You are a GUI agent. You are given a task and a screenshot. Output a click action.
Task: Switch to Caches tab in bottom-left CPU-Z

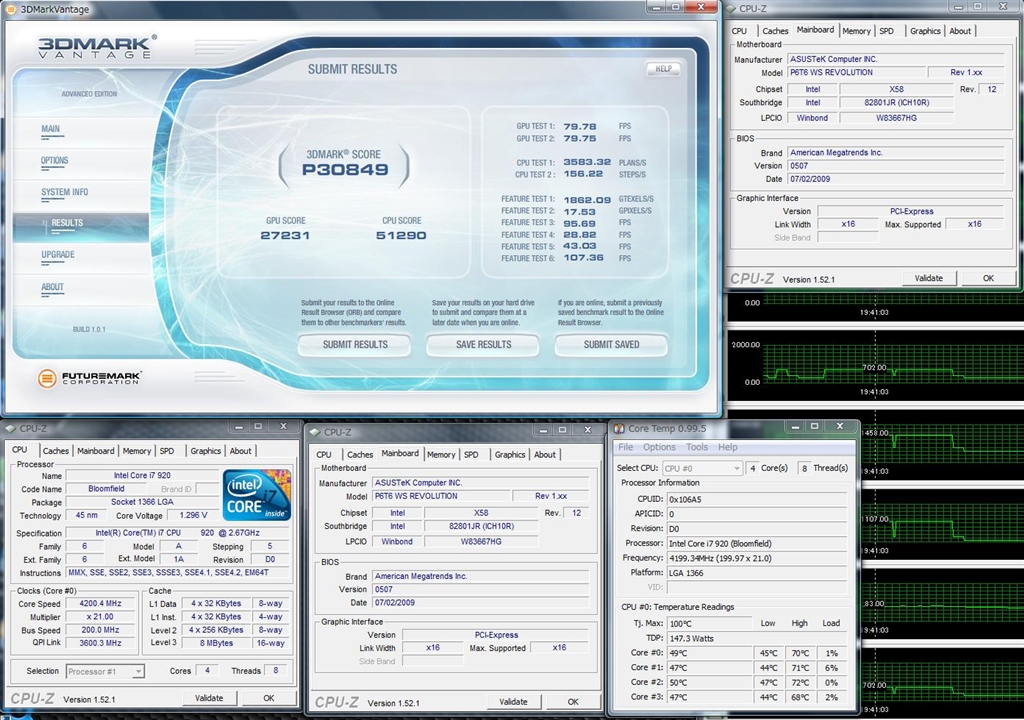pyautogui.click(x=56, y=451)
